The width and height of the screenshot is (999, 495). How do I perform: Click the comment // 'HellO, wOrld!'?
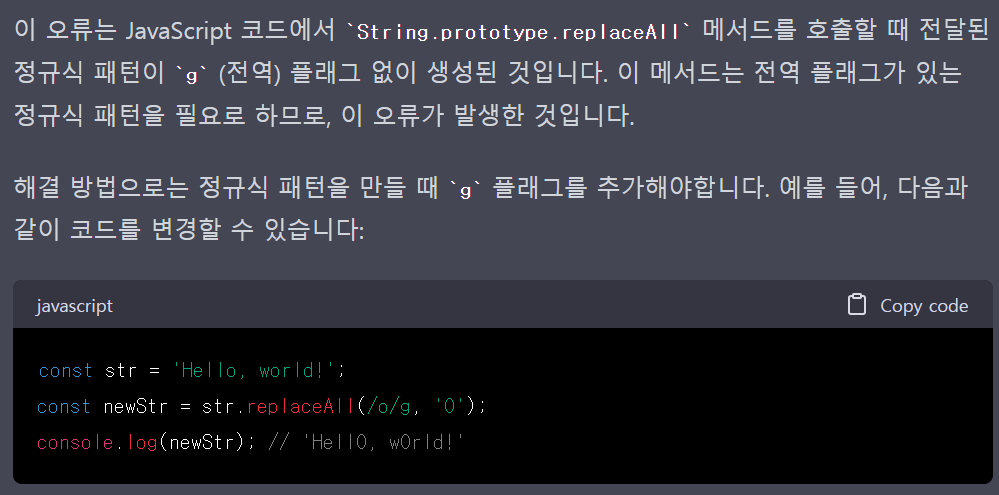[366, 442]
